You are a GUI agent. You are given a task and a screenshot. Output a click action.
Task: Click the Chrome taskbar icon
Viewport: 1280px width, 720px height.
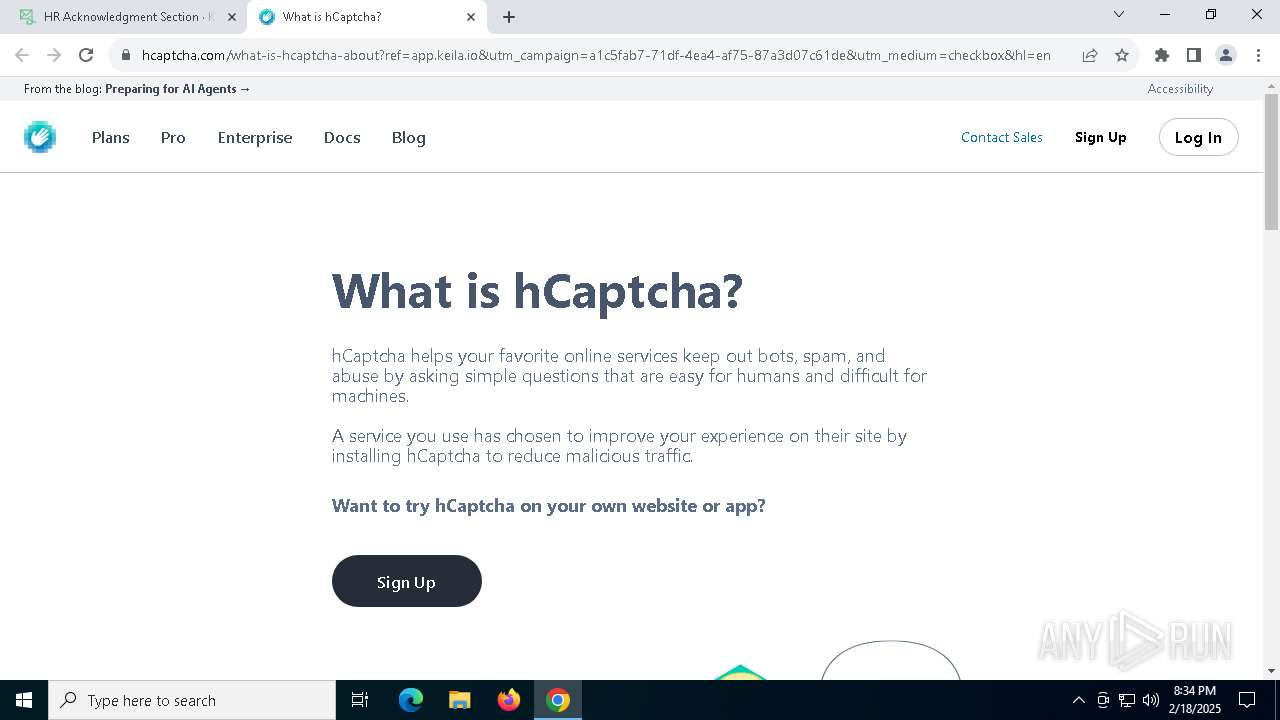pyautogui.click(x=558, y=700)
